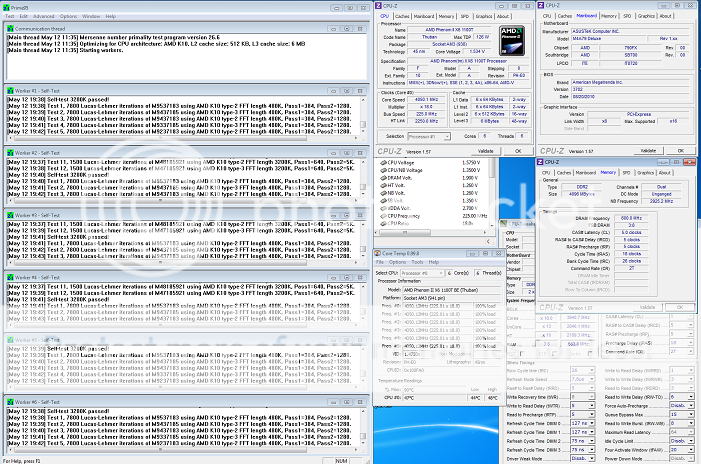Click the Worker #2 Self-Test window icon
Image resolution: width=701 pixels, height=464 pixels.
tap(10, 153)
